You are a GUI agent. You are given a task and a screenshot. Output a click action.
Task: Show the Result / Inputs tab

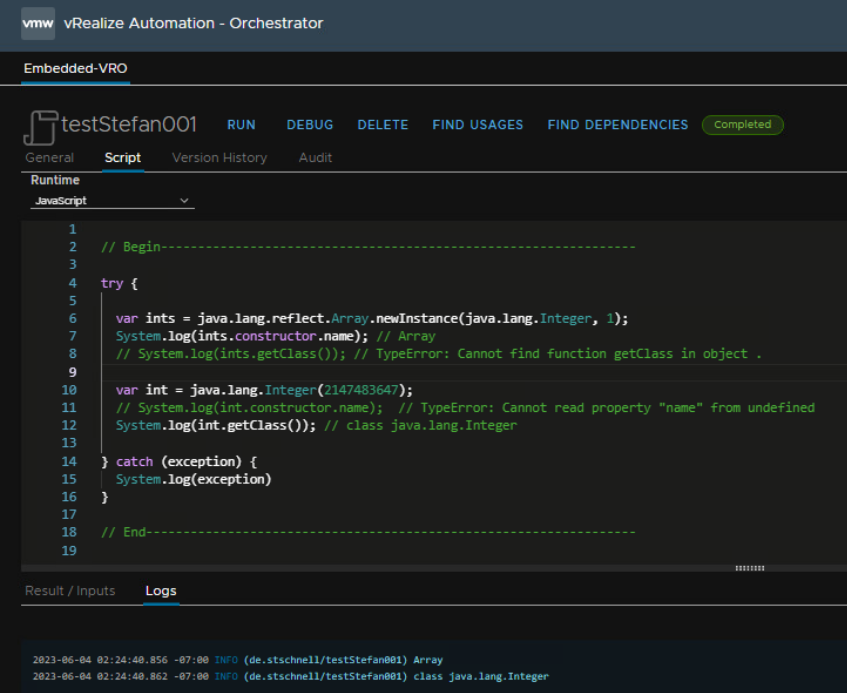[x=70, y=591]
